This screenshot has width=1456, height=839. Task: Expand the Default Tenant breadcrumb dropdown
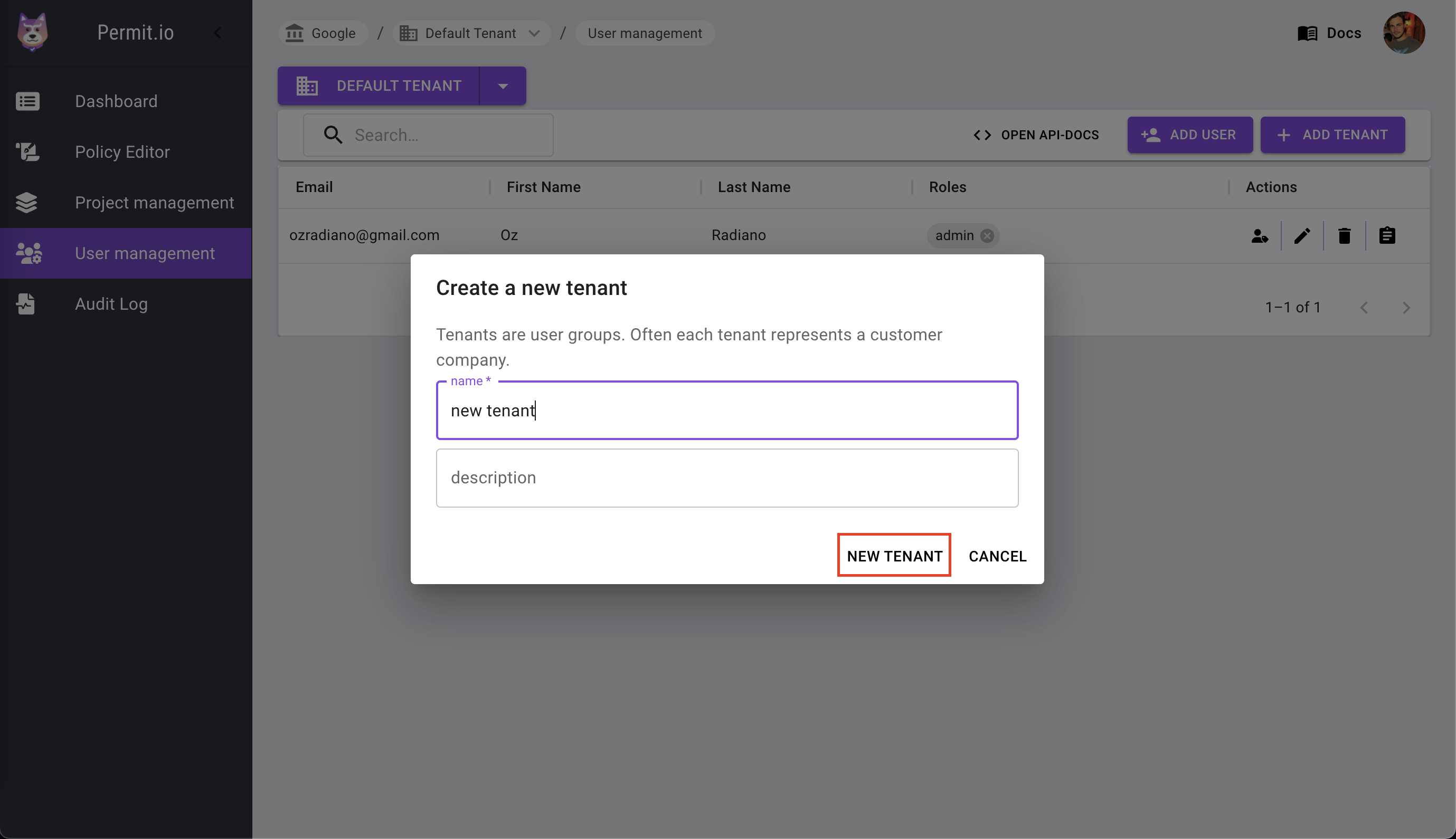click(x=534, y=33)
